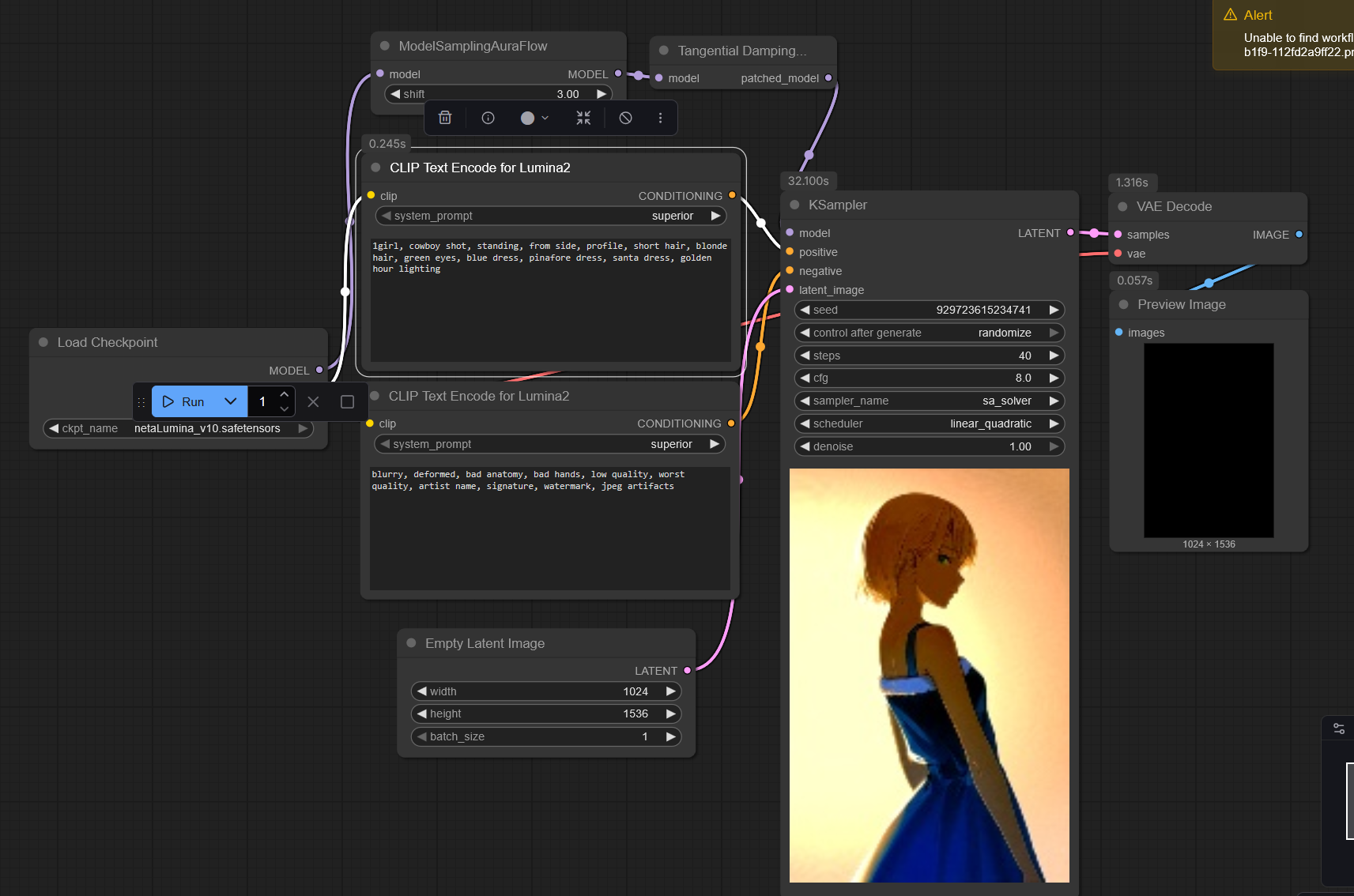Collapse the selected node using the toolbar icon

coord(583,118)
